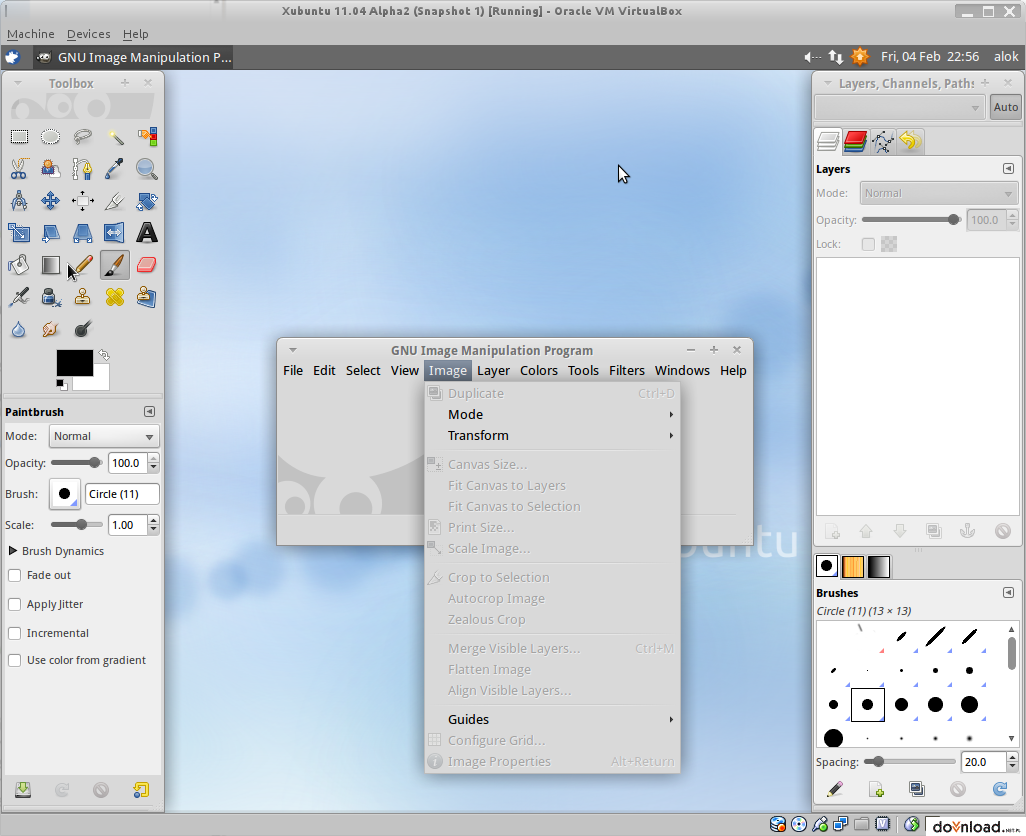Select the Heal tool
Image resolution: width=1026 pixels, height=836 pixels.
(115, 297)
